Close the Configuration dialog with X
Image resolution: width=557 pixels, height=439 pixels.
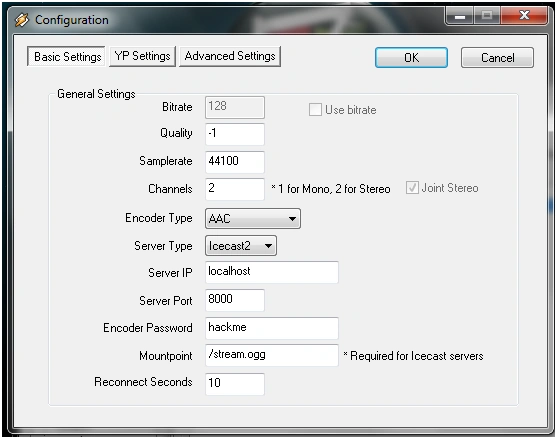[524, 16]
